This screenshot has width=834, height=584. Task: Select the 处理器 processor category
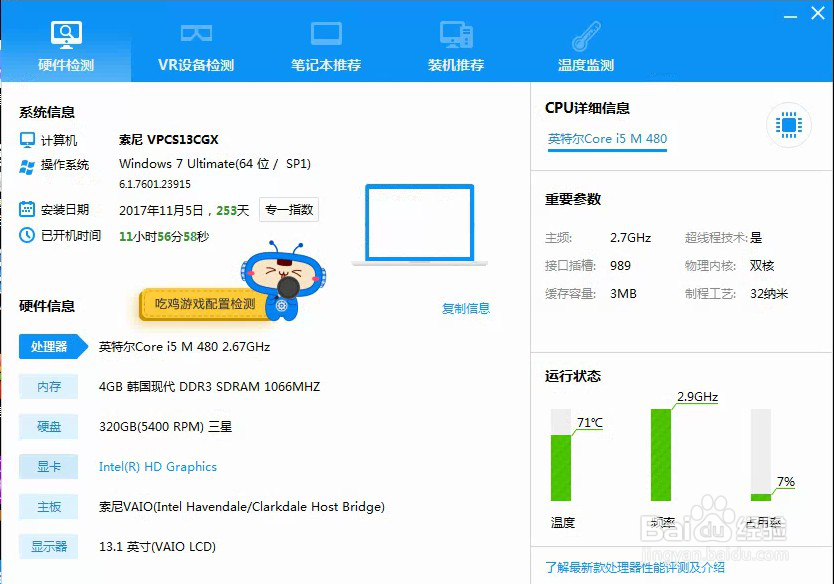53,346
